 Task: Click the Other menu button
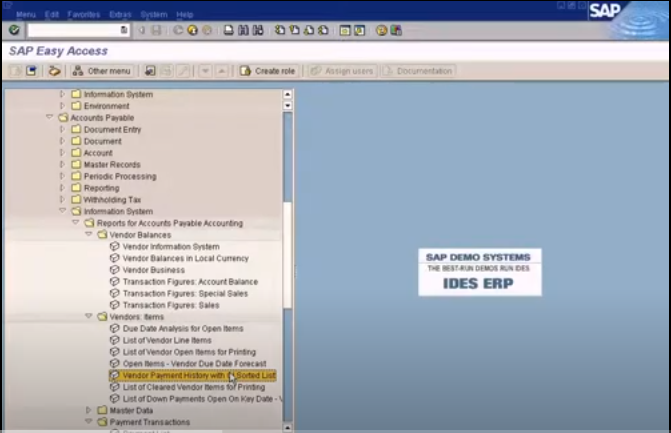pos(102,71)
